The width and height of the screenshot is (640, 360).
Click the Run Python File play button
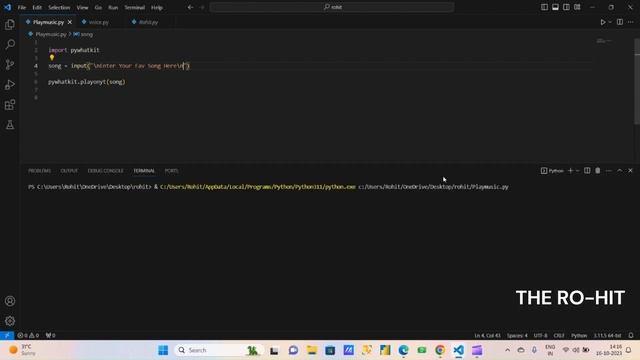602,22
